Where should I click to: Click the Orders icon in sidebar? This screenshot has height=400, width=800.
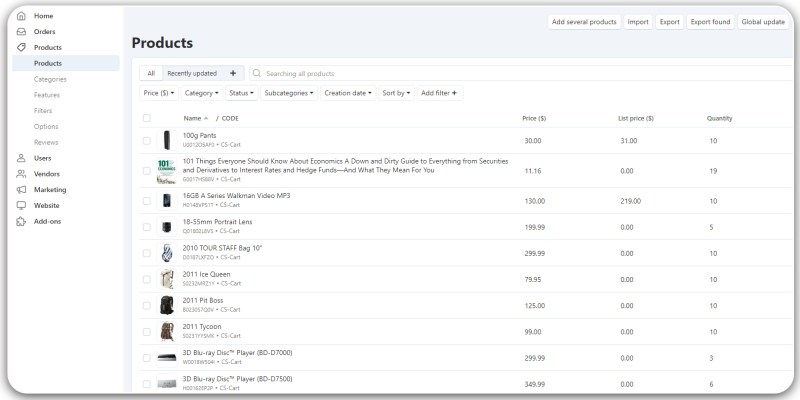(x=22, y=32)
